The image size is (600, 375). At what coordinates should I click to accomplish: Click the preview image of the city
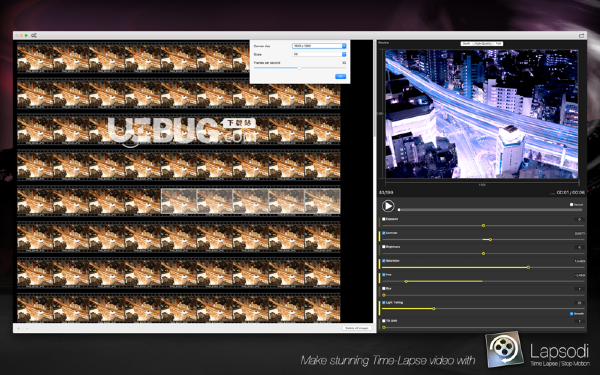click(482, 114)
